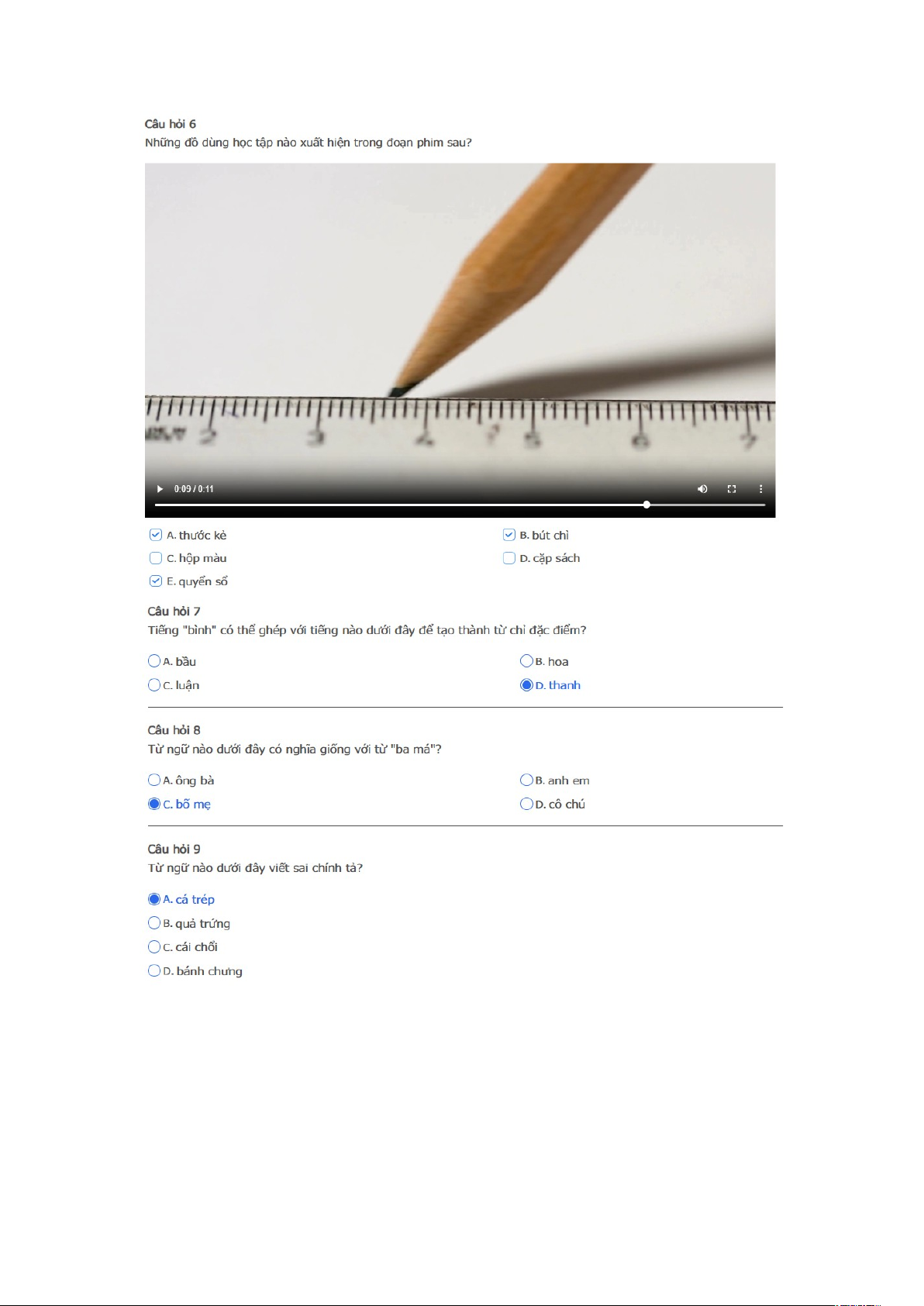Select radio option A. bầu

click(154, 661)
